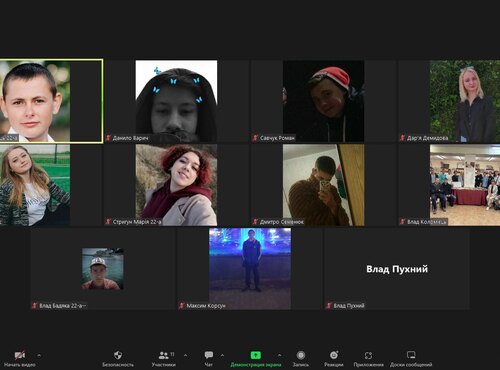Click the Дар'я Демидова name label

pos(427,138)
